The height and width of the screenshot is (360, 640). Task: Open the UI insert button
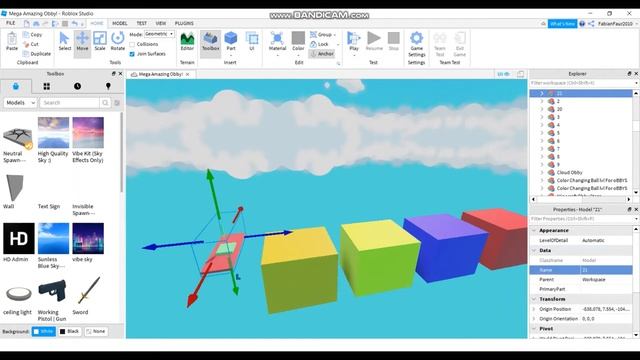(x=252, y=42)
